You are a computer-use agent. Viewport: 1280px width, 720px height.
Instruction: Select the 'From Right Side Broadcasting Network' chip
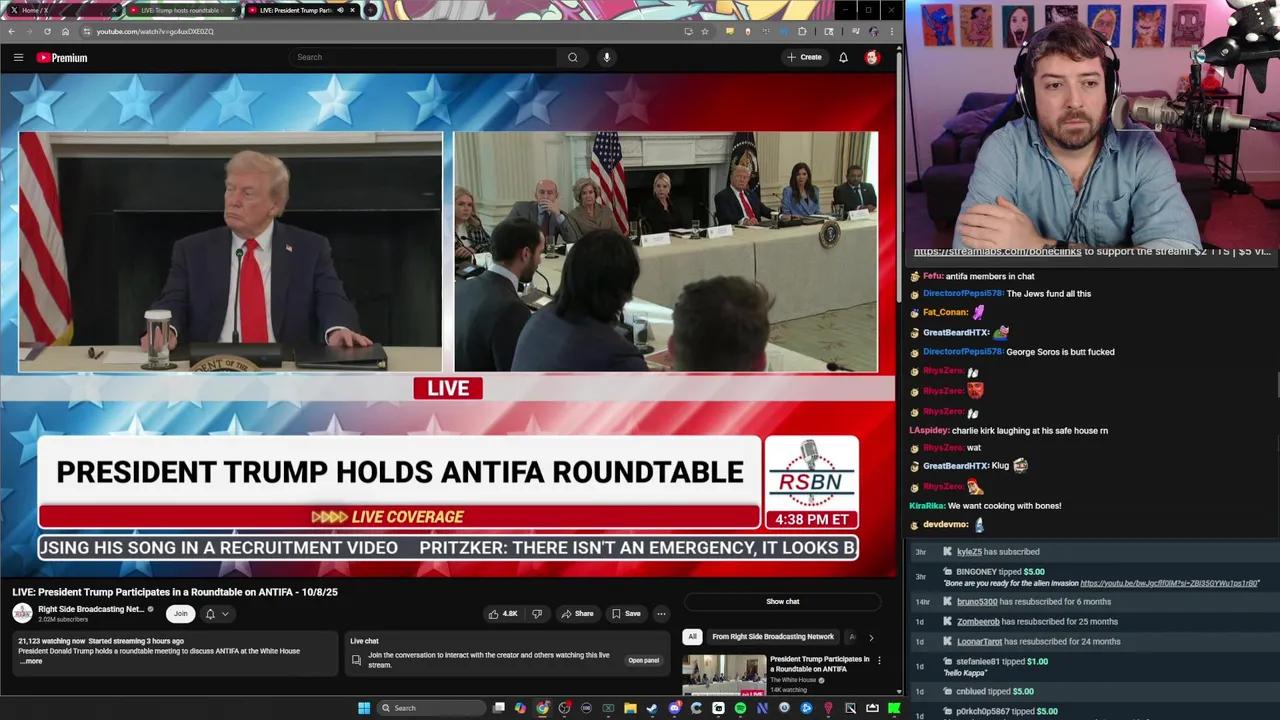point(772,637)
